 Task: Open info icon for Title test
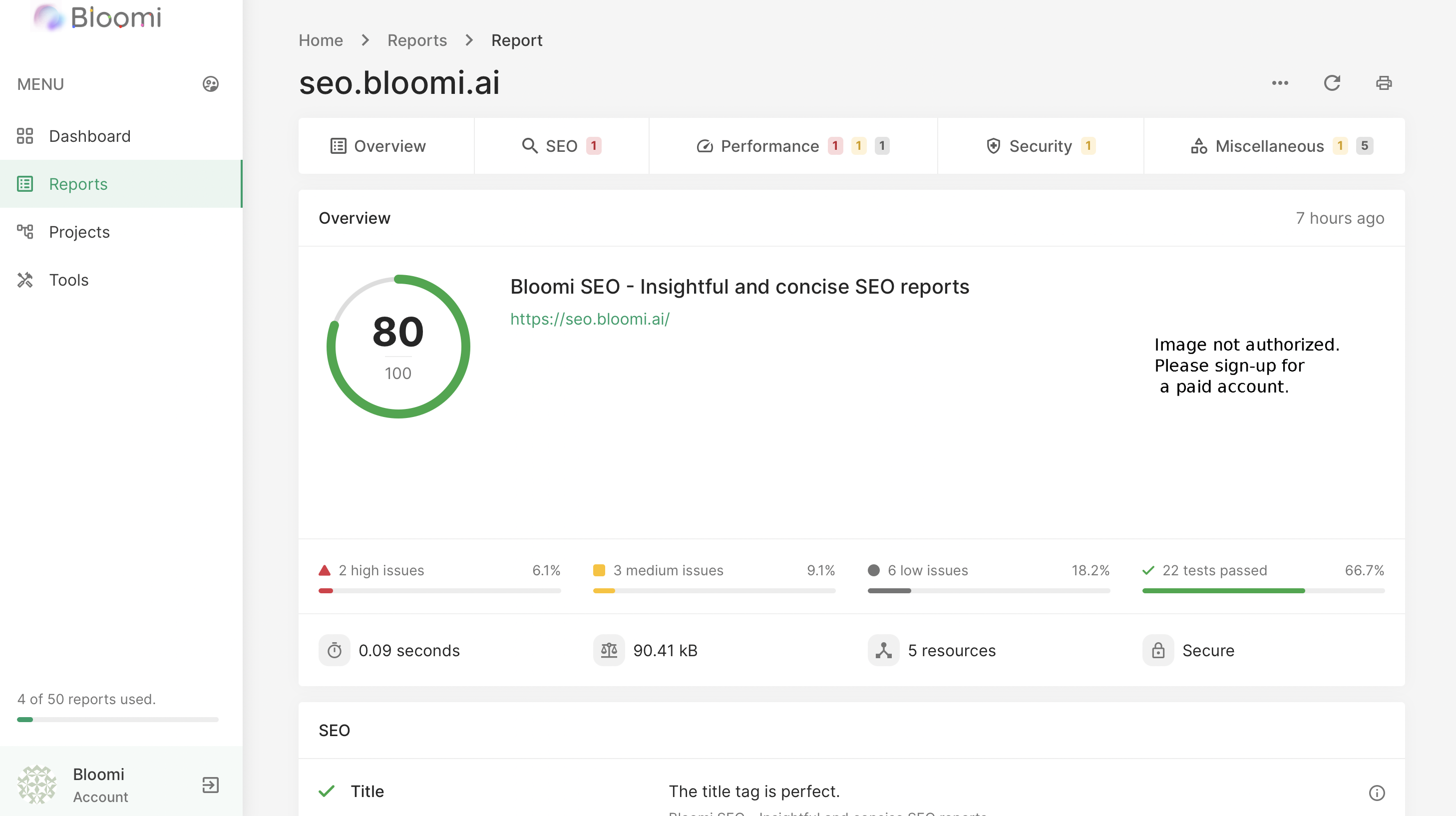click(x=1377, y=793)
